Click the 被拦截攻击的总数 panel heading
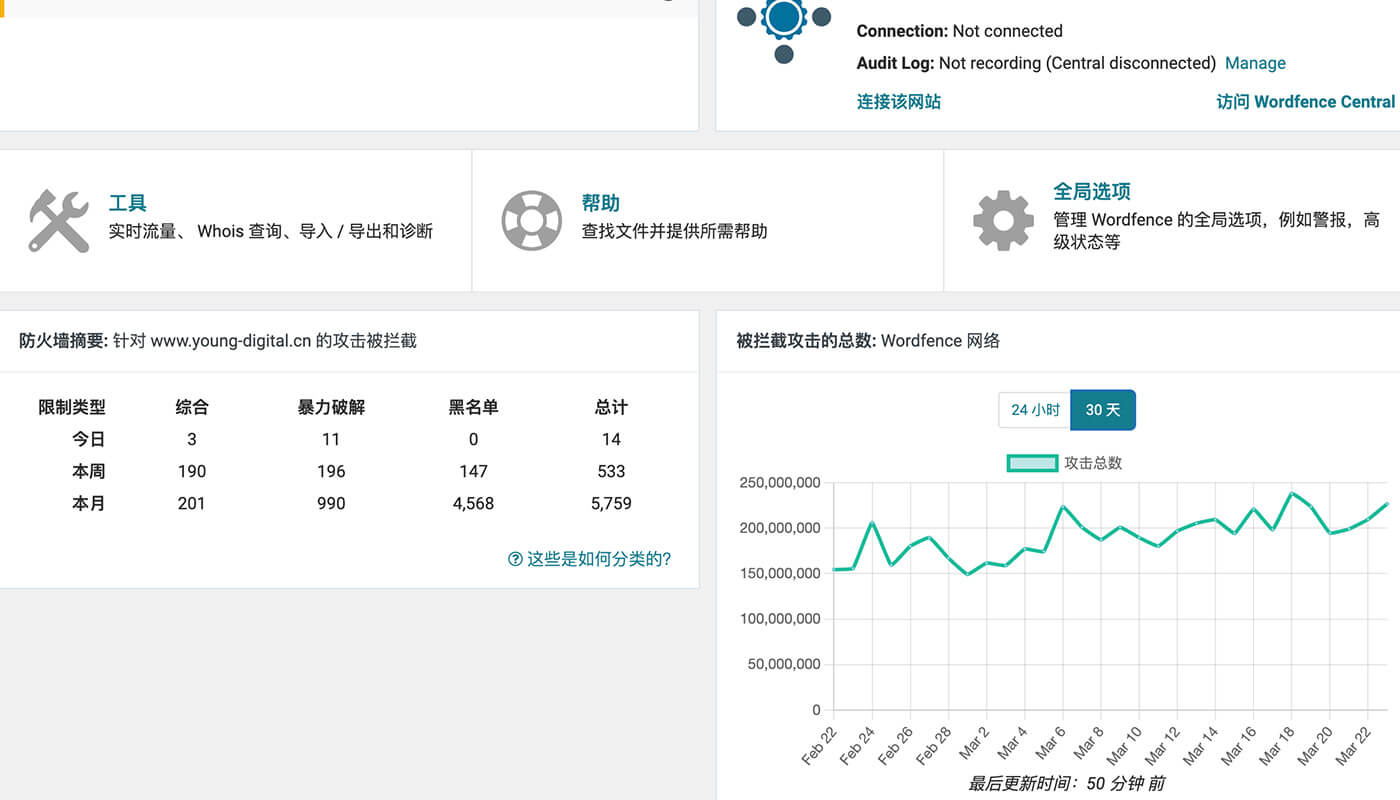This screenshot has height=800, width=1400. (x=868, y=341)
